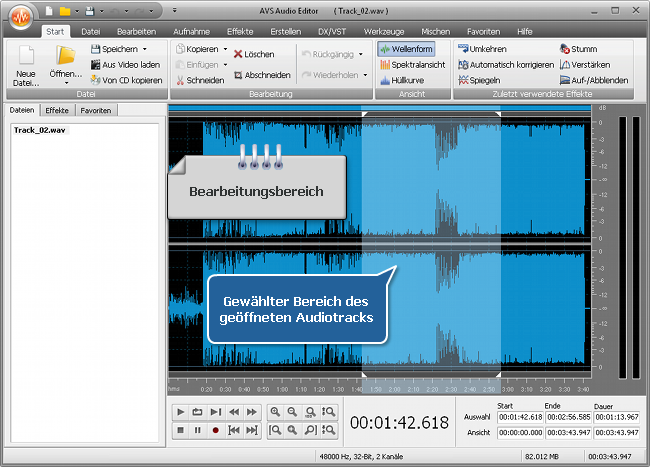The width and height of the screenshot is (650, 467).
Task: Switch to Spektralansicht view
Action: (x=411, y=64)
